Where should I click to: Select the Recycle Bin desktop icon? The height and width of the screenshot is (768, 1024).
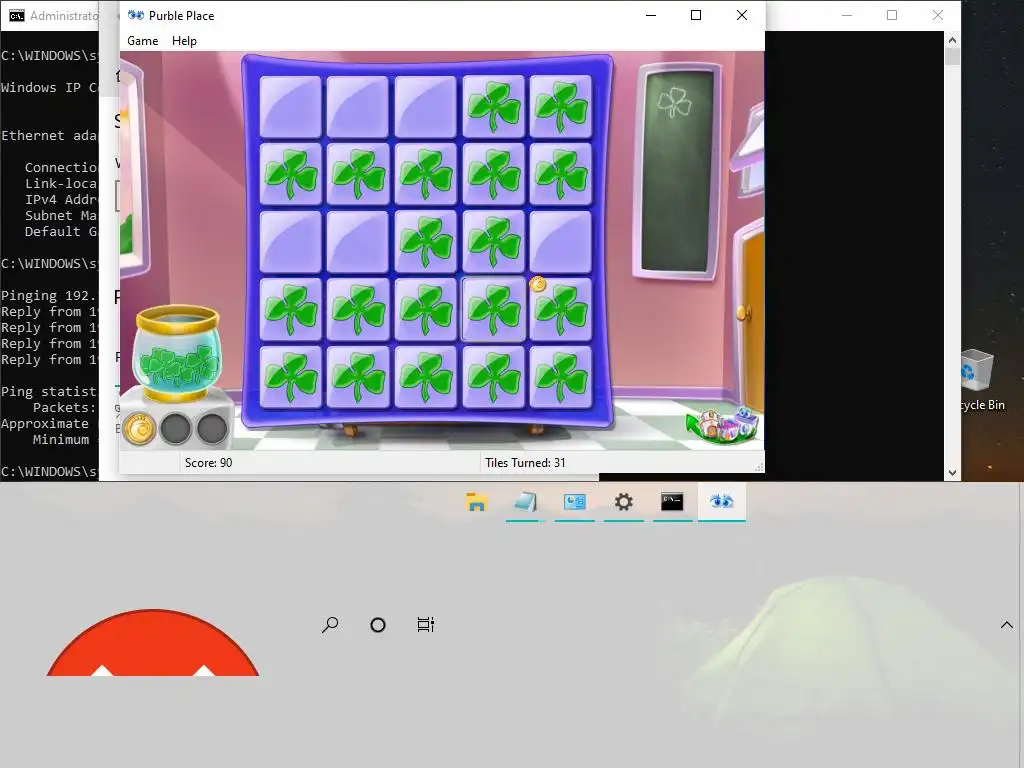click(979, 381)
